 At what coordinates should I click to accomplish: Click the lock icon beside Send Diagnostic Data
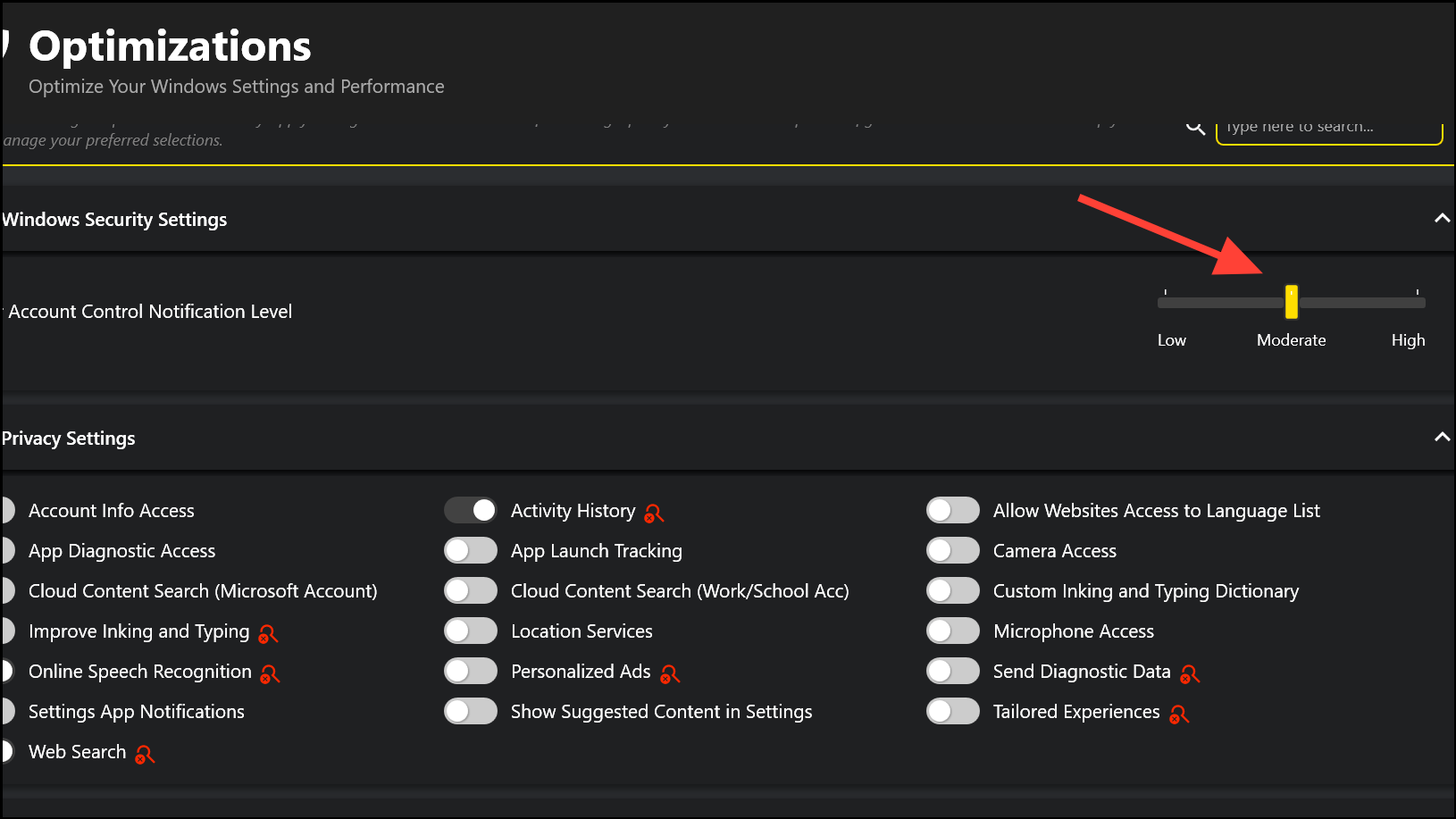tap(1189, 673)
